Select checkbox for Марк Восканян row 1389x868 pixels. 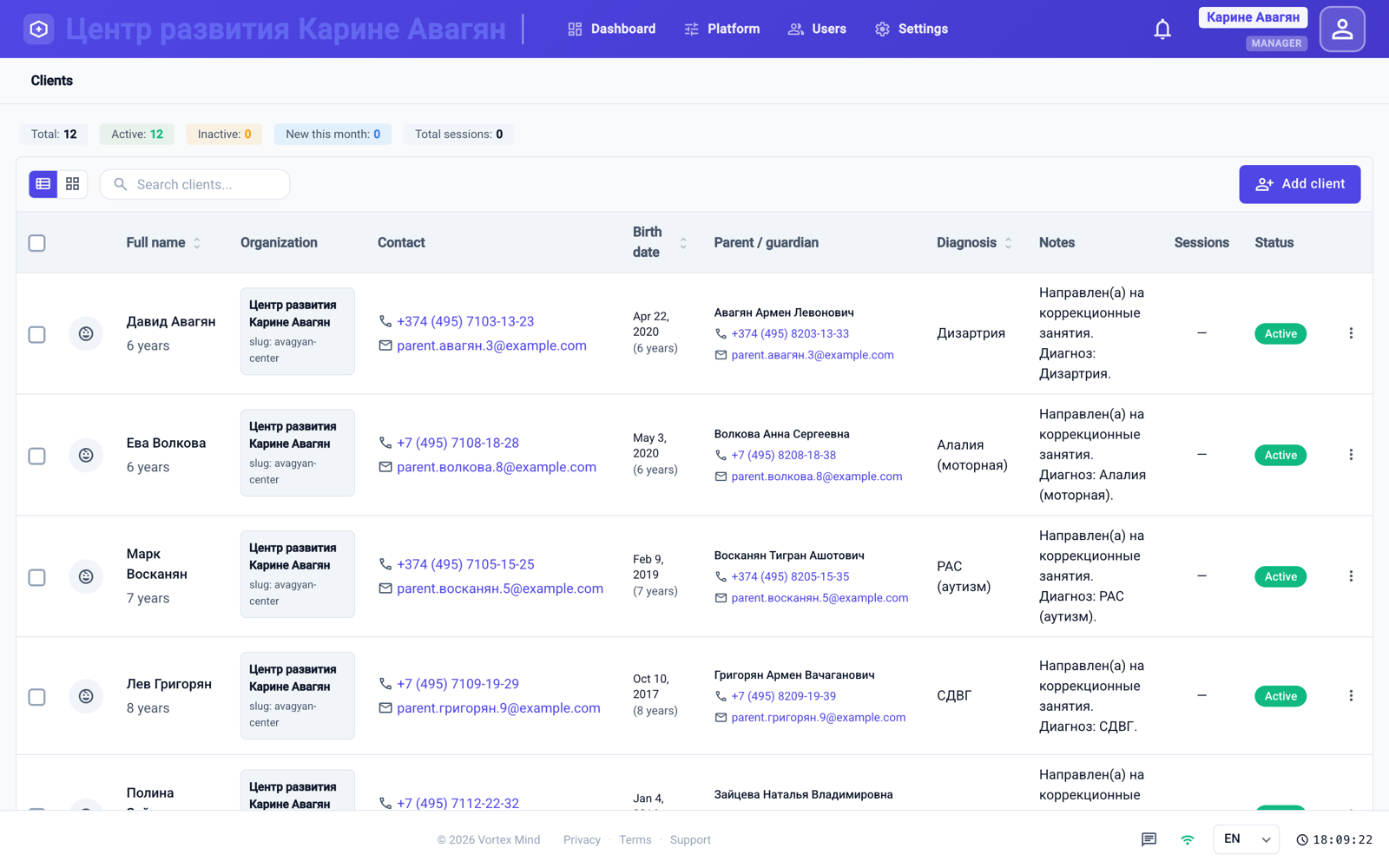pos(36,577)
